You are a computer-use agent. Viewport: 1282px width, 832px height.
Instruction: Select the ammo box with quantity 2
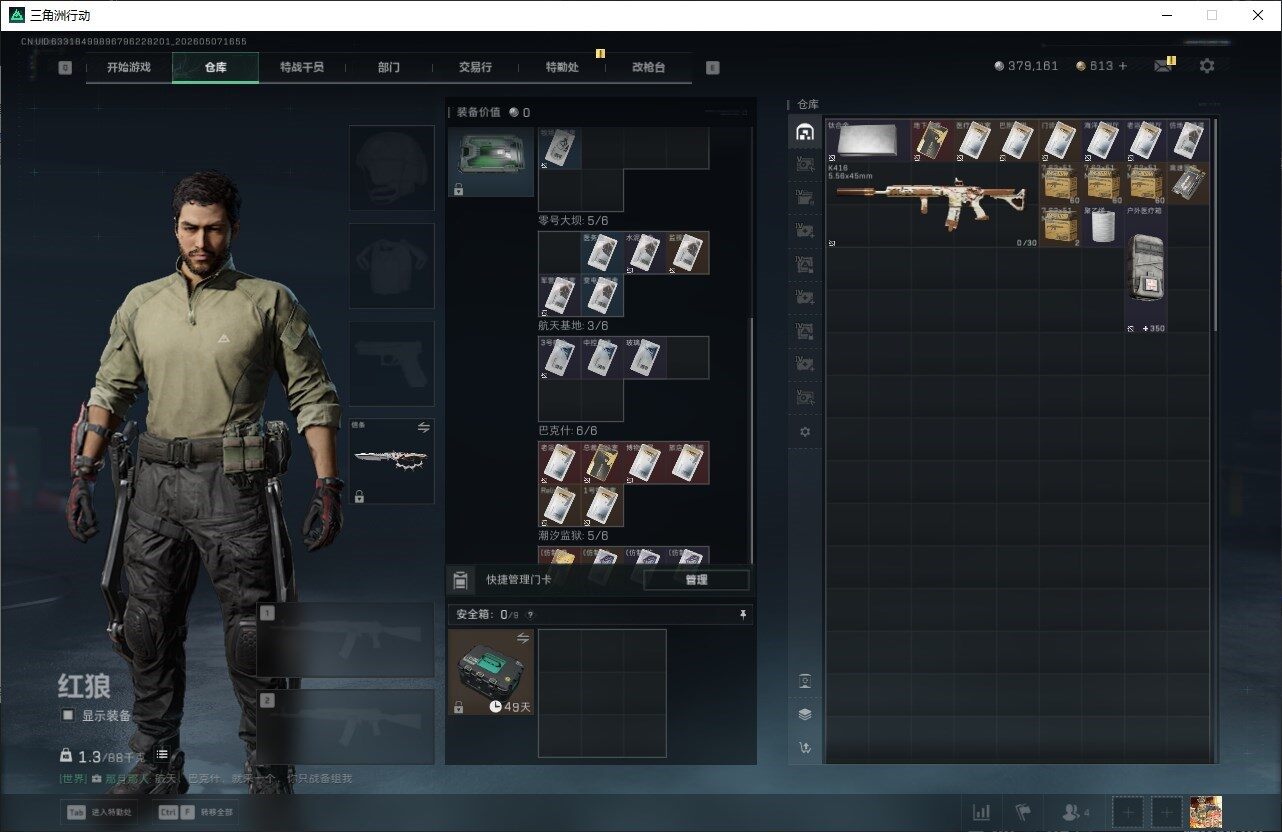1060,226
